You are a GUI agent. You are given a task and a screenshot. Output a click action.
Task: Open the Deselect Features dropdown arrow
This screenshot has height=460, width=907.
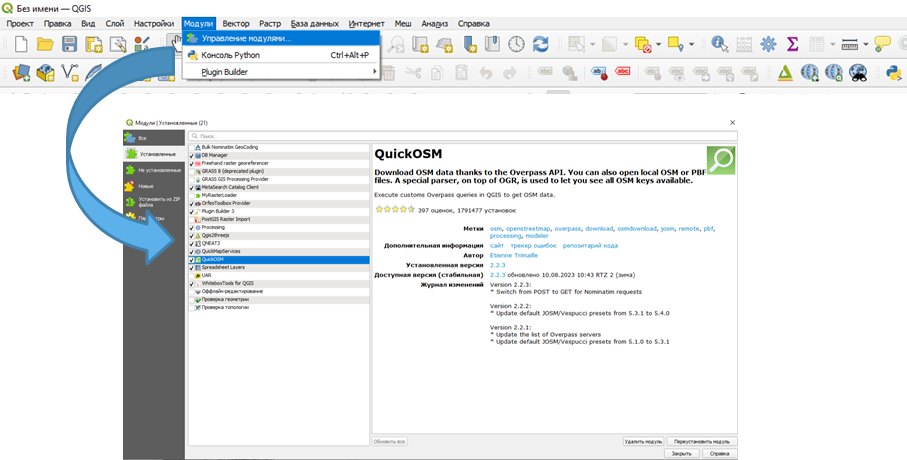pyautogui.click(x=659, y=44)
